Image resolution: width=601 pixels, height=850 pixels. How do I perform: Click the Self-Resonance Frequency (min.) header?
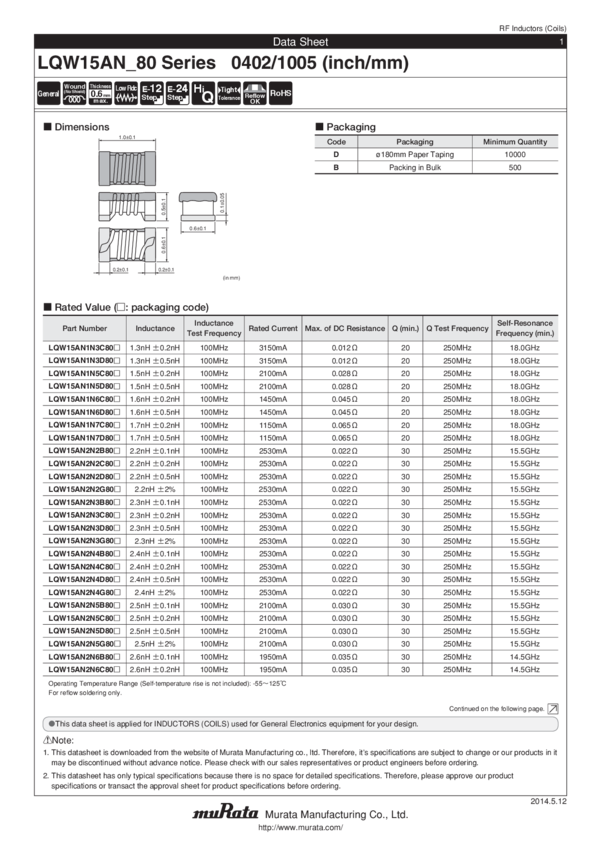pos(525,328)
